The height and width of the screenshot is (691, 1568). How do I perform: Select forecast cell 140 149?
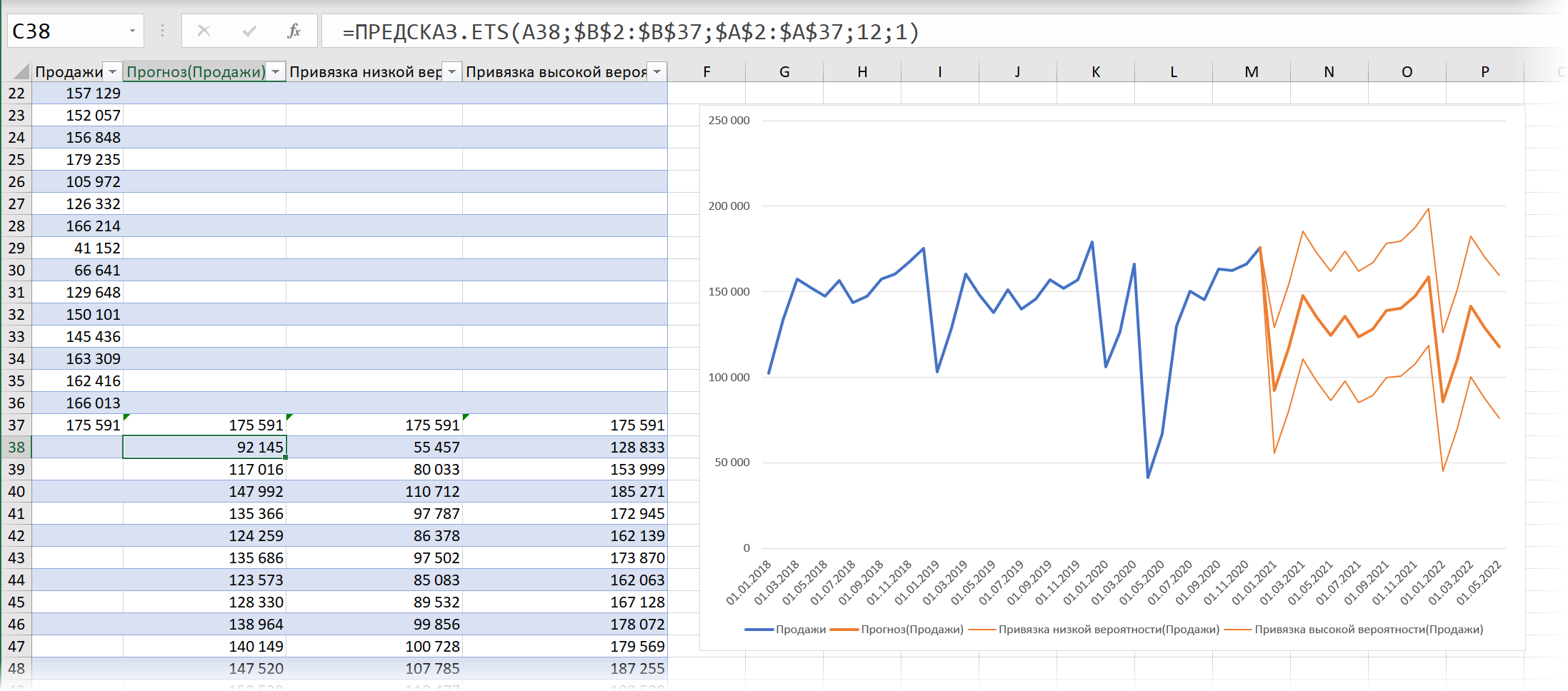[x=204, y=646]
